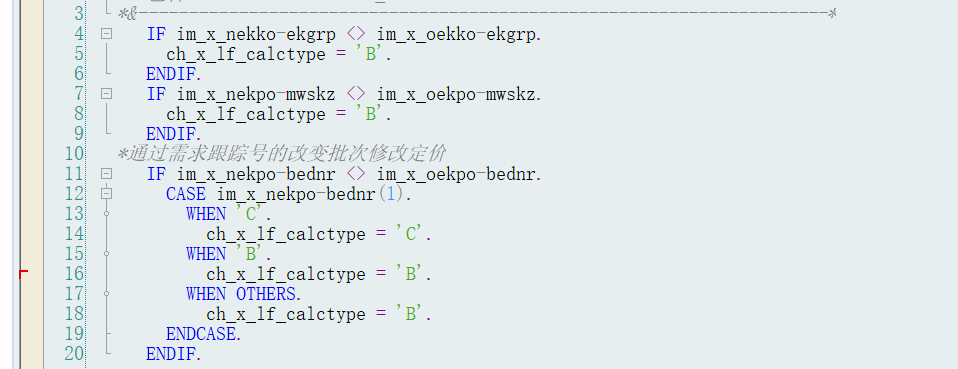Click im_x_oekpo-mwskz on line 7
Image resolution: width=958 pixels, height=369 pixels.
tap(459, 95)
